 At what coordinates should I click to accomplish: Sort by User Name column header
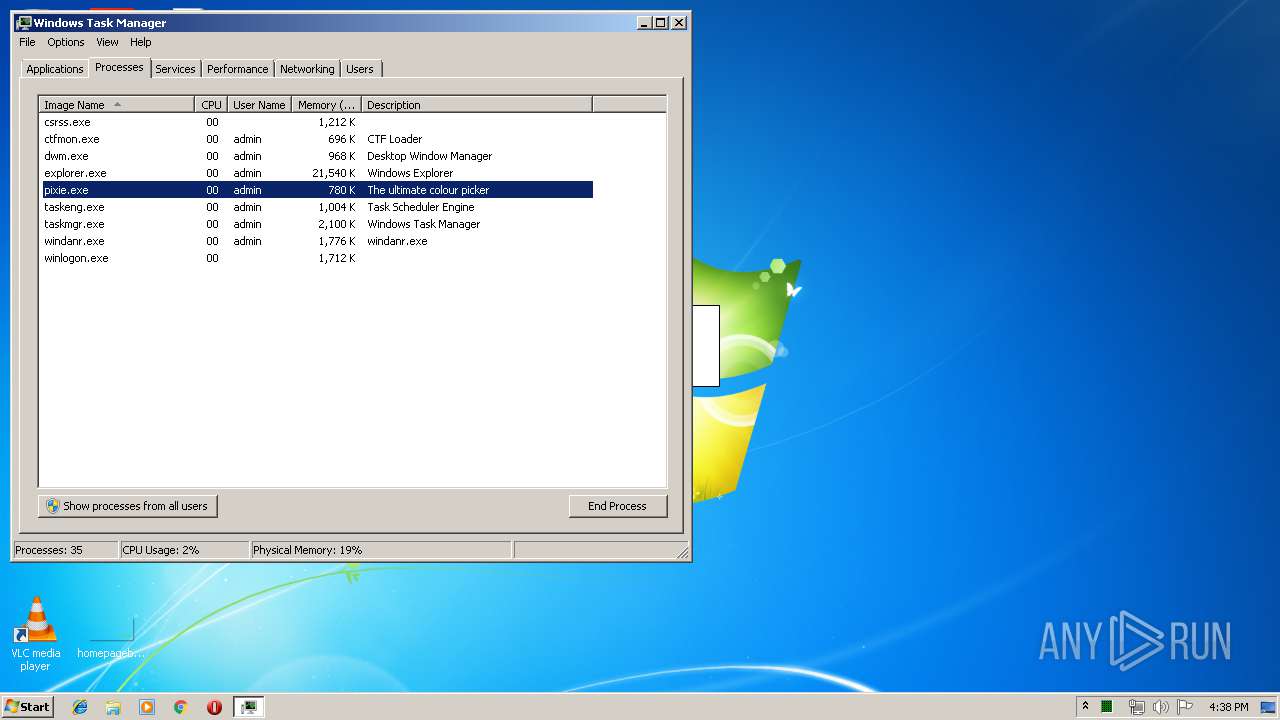tap(259, 105)
